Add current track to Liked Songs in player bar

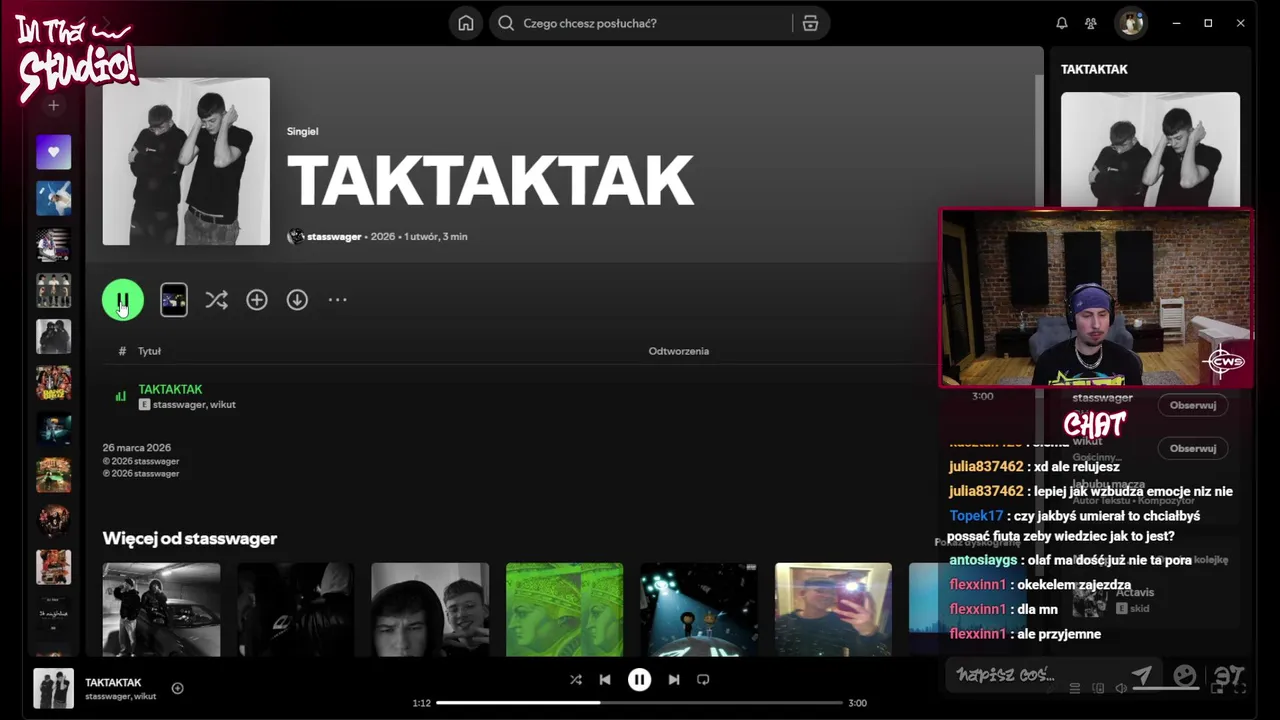(x=177, y=688)
